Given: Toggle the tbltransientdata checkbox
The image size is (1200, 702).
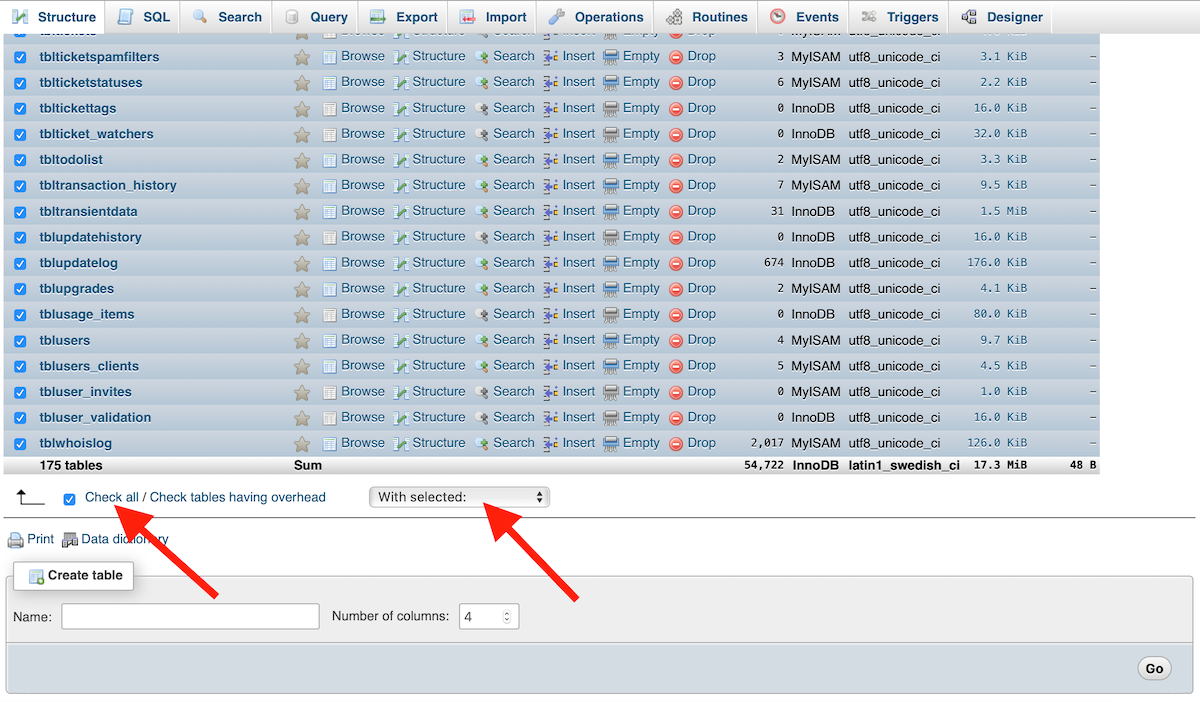Looking at the screenshot, I should [20, 212].
